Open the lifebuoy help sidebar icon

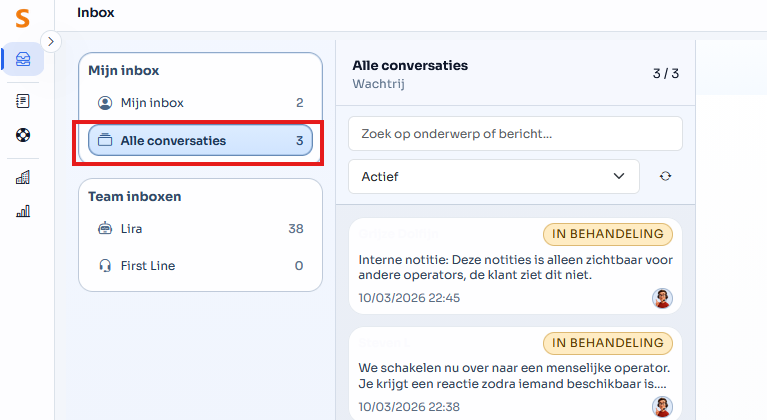pos(22,135)
